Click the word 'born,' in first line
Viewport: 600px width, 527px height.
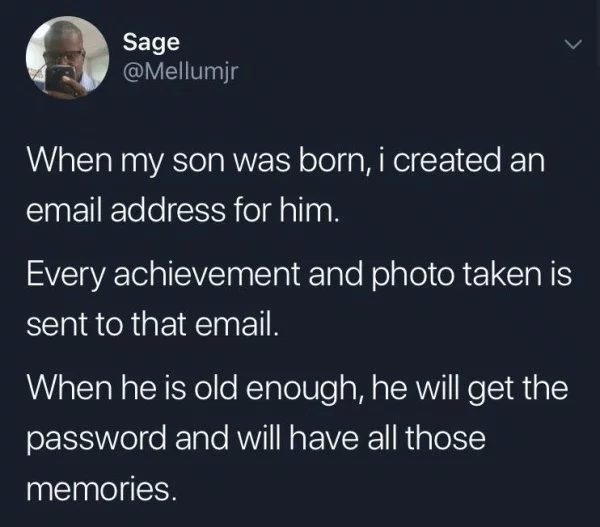pyautogui.click(x=335, y=161)
